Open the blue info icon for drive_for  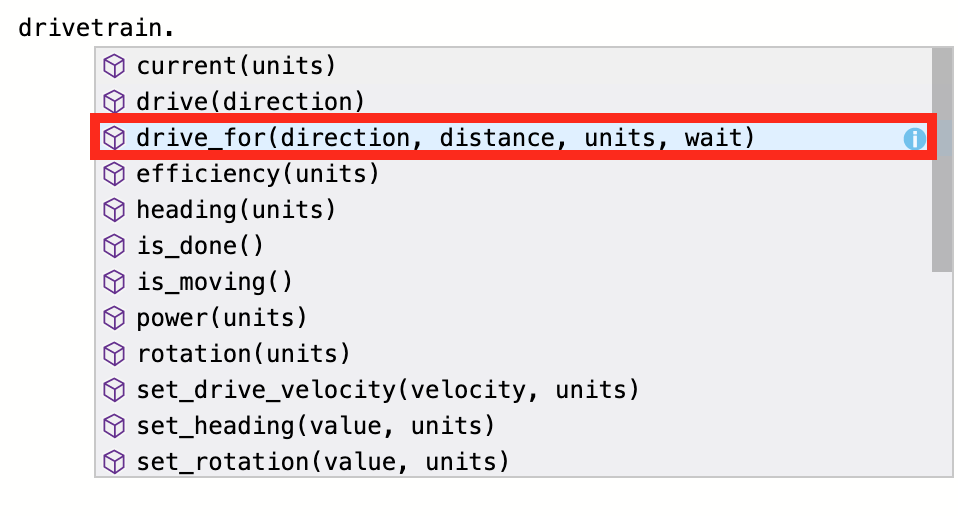pos(914,139)
